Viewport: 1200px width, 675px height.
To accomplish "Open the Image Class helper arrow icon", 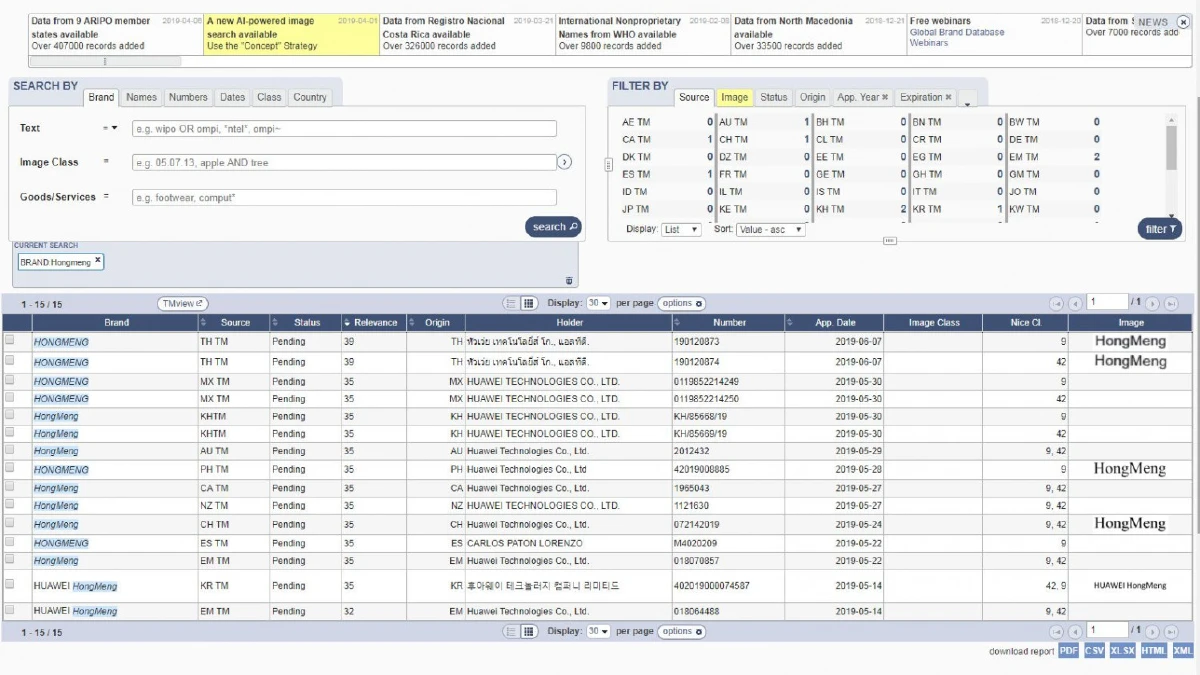I will [564, 162].
